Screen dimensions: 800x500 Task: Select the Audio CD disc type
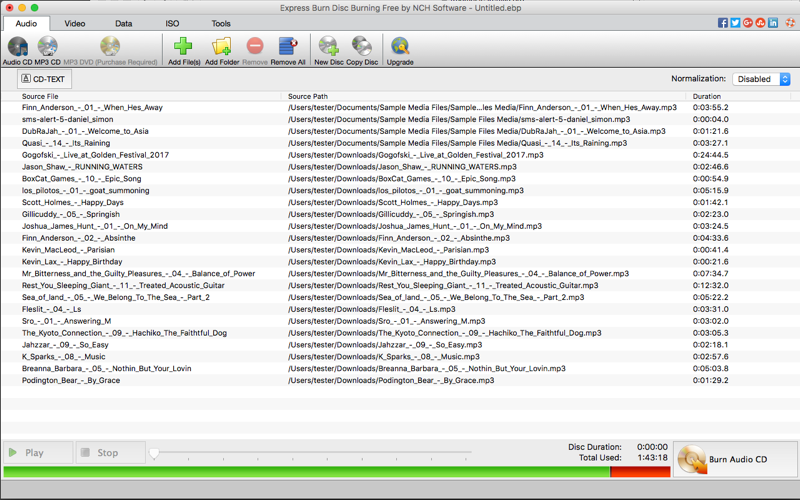coord(17,48)
